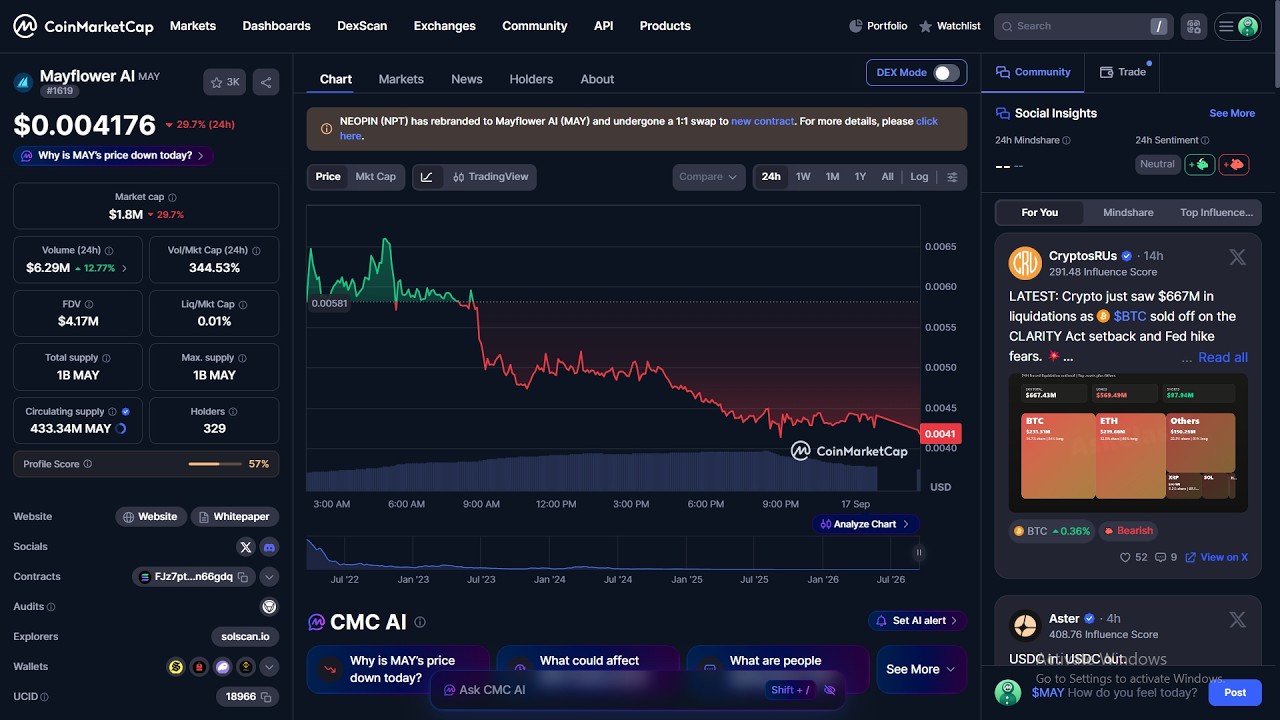This screenshot has width=1280, height=720.
Task: Select Mkt Cap view toggle
Action: (376, 177)
